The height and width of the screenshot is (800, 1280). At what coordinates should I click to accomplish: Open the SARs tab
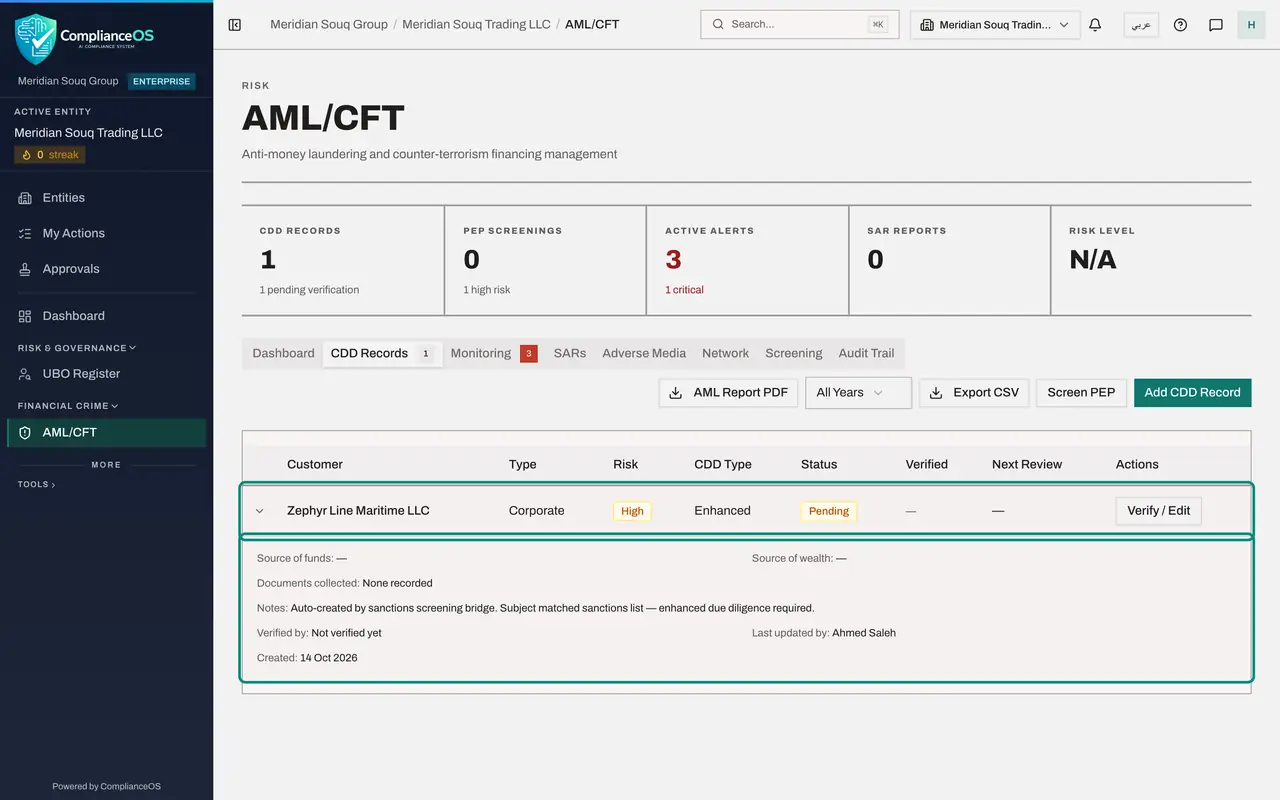[570, 353]
